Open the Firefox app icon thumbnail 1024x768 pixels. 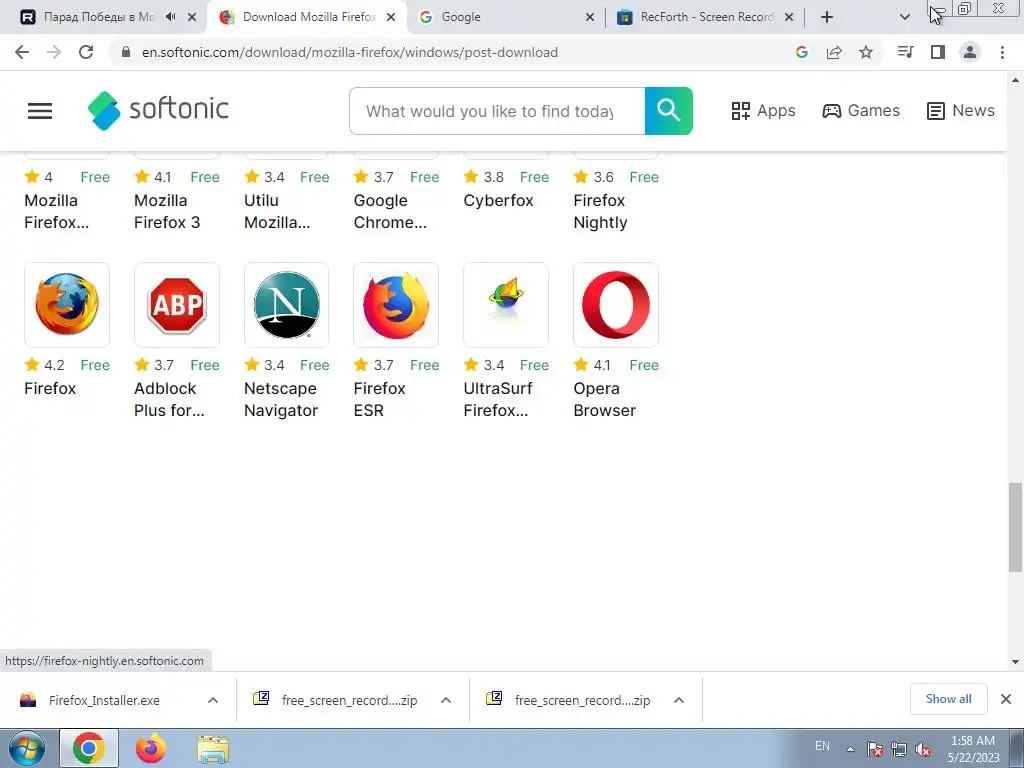67,304
